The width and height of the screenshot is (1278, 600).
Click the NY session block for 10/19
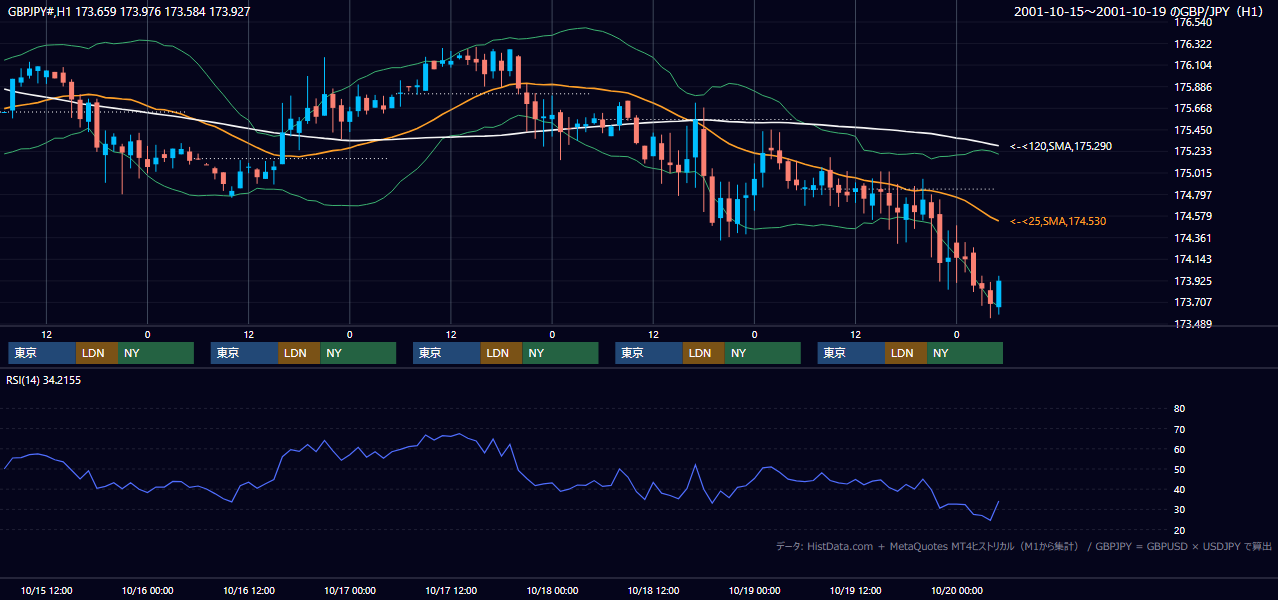(965, 353)
